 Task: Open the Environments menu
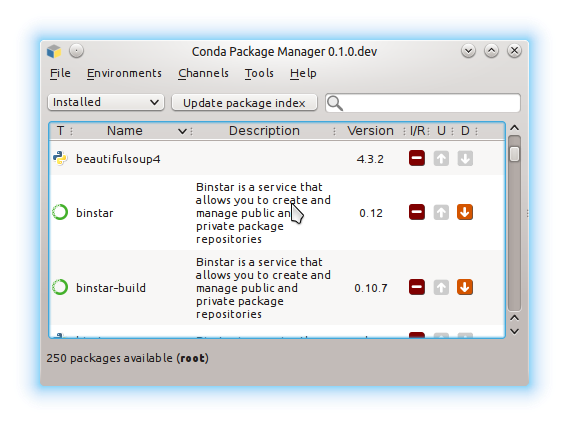124,73
